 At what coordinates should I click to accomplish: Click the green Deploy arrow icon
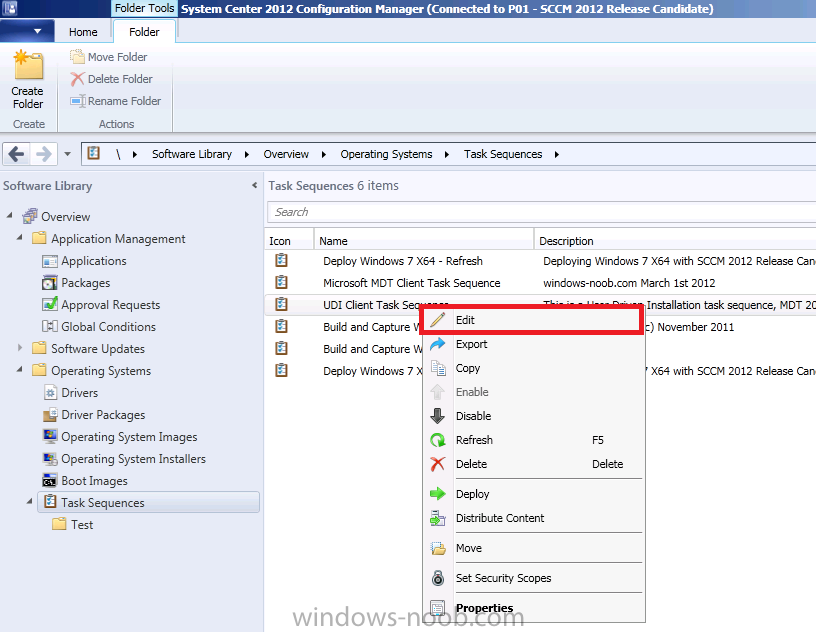[438, 494]
